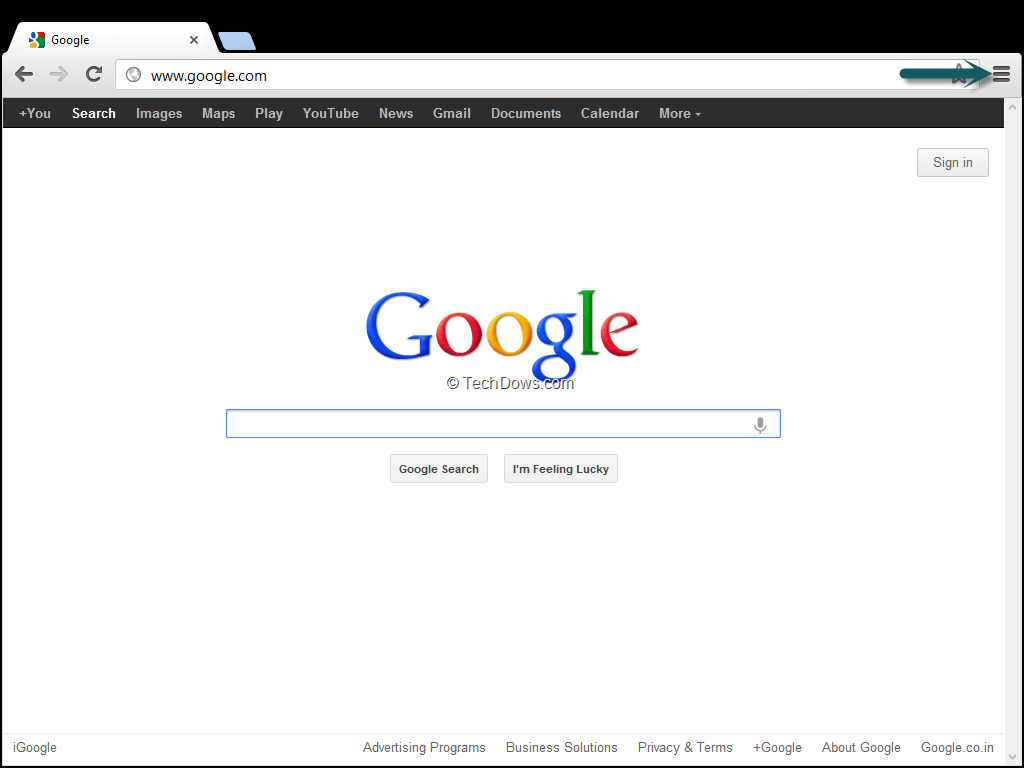This screenshot has height=768, width=1024.
Task: Open Images in Google bar
Action: (x=159, y=114)
